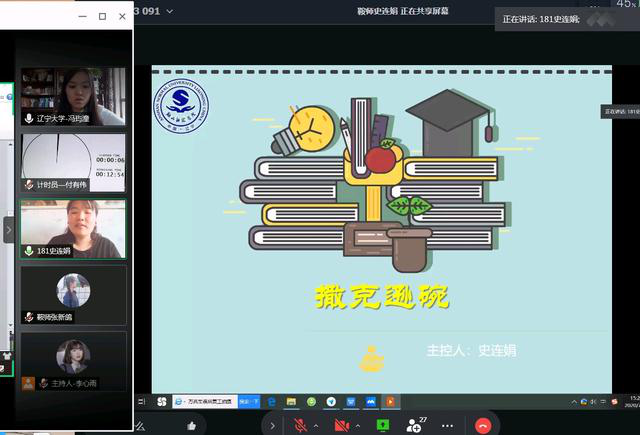Open the more options ellipsis menu
The width and height of the screenshot is (640, 435).
click(x=447, y=425)
